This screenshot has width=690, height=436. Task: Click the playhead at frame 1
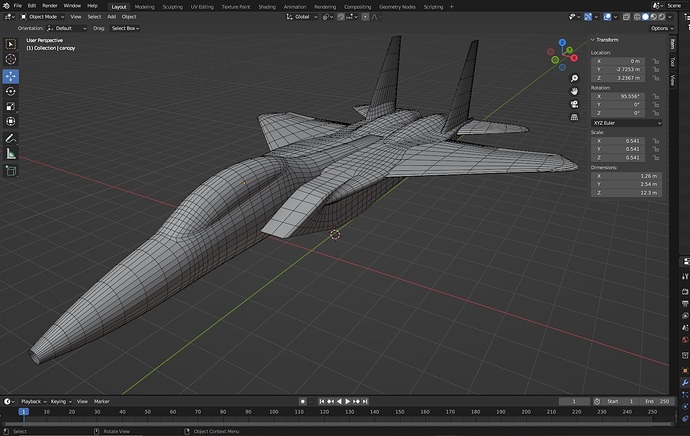(24, 412)
